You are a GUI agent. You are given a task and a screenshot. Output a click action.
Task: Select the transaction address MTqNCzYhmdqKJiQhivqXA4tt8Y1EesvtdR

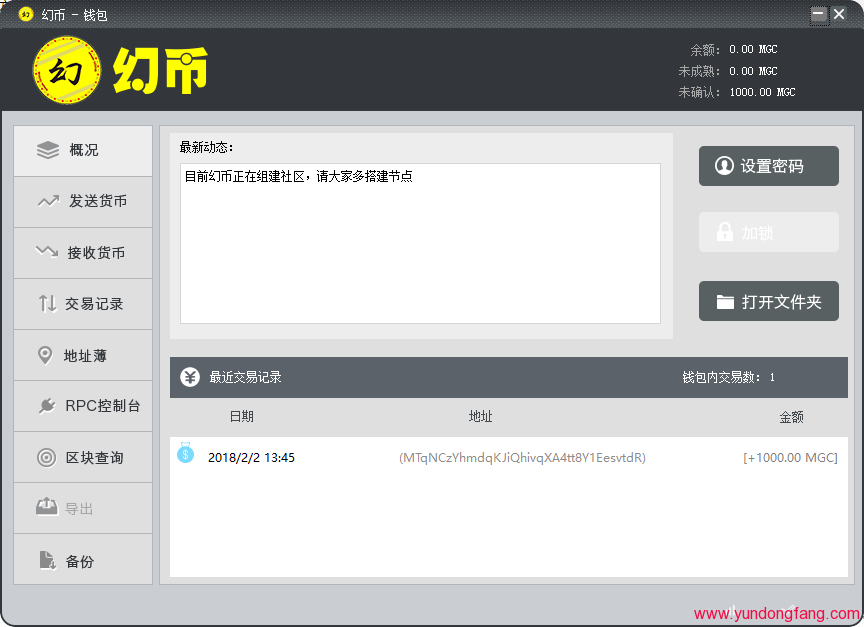522,458
